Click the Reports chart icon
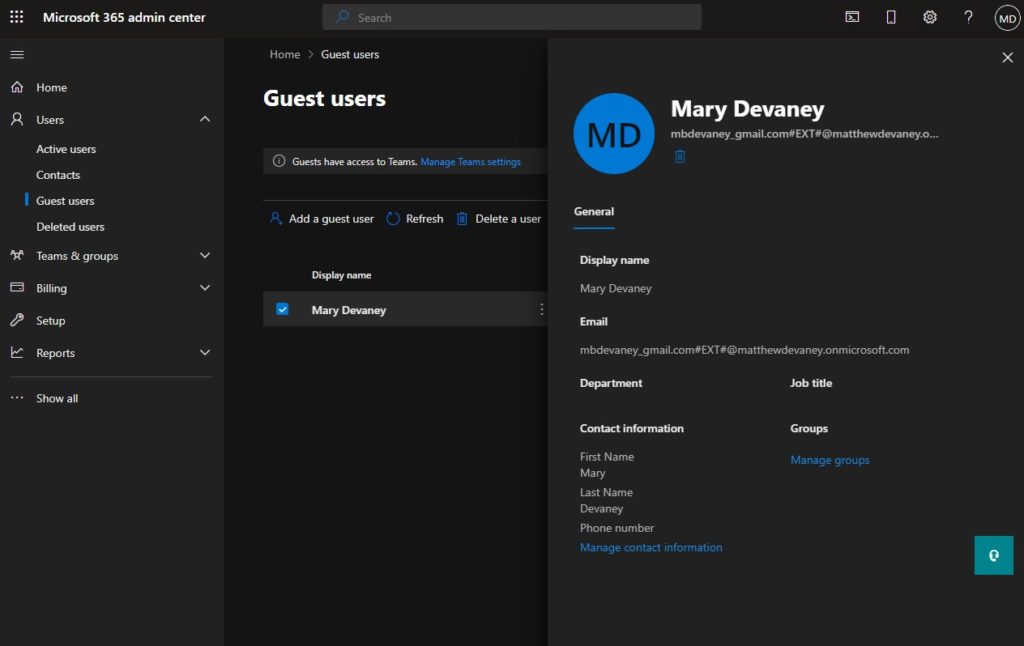Viewport: 1024px width, 646px height. [x=17, y=353]
